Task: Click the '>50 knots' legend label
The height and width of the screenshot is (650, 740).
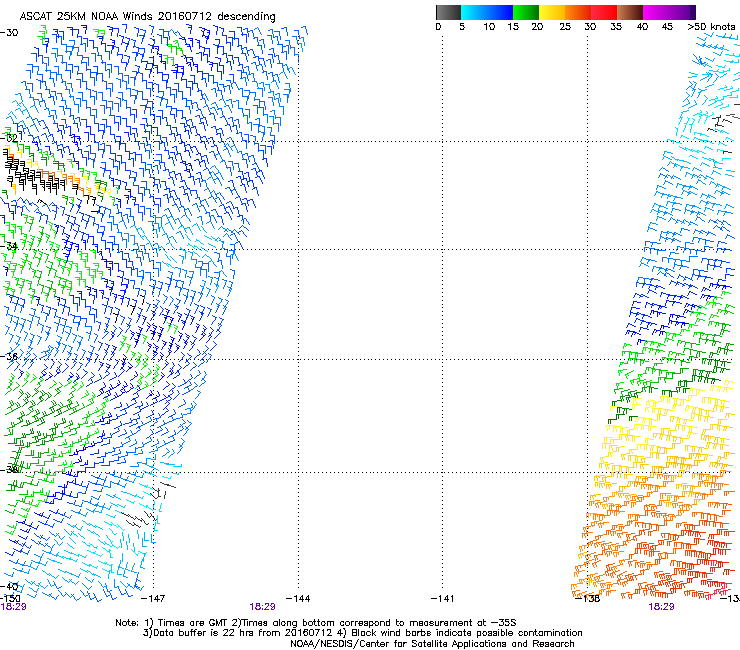Action: [x=712, y=27]
